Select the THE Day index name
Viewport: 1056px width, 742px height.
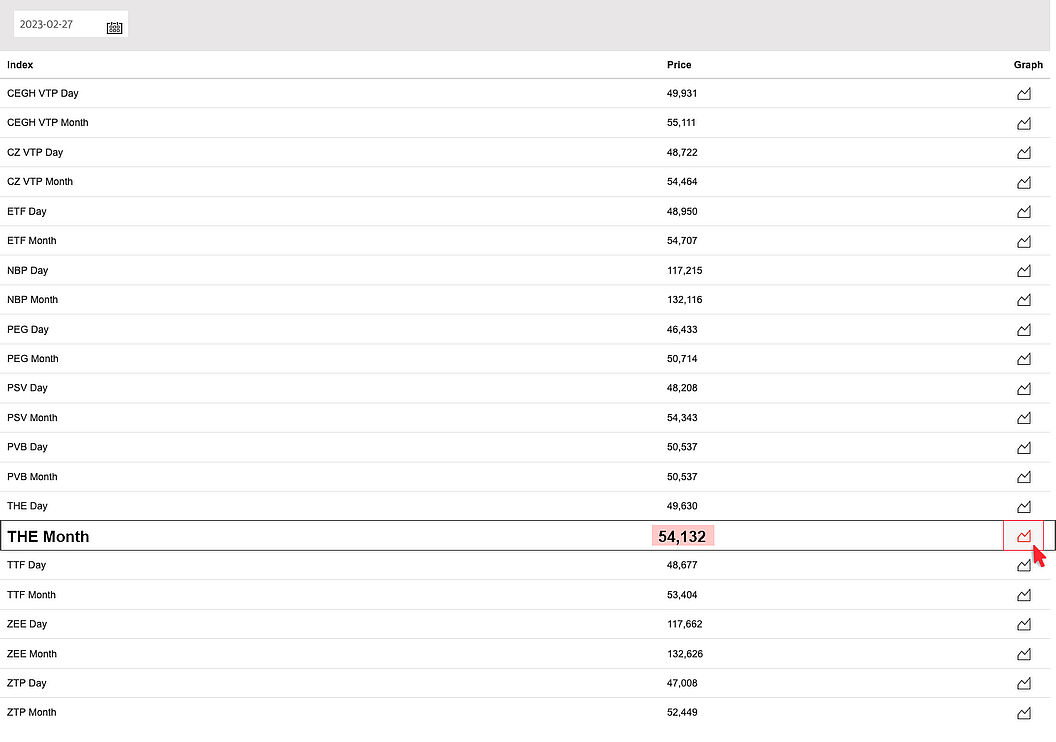[x=28, y=506]
